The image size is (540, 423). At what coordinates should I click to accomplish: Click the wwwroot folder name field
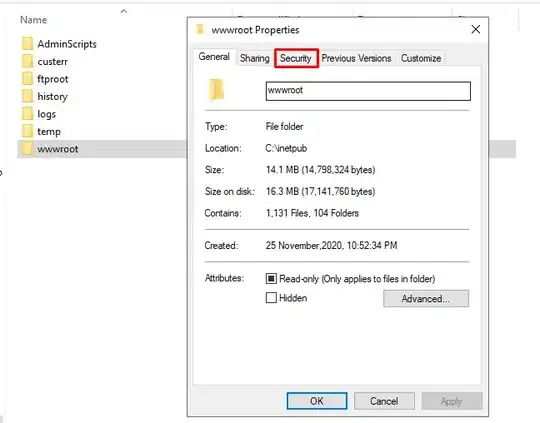368,91
